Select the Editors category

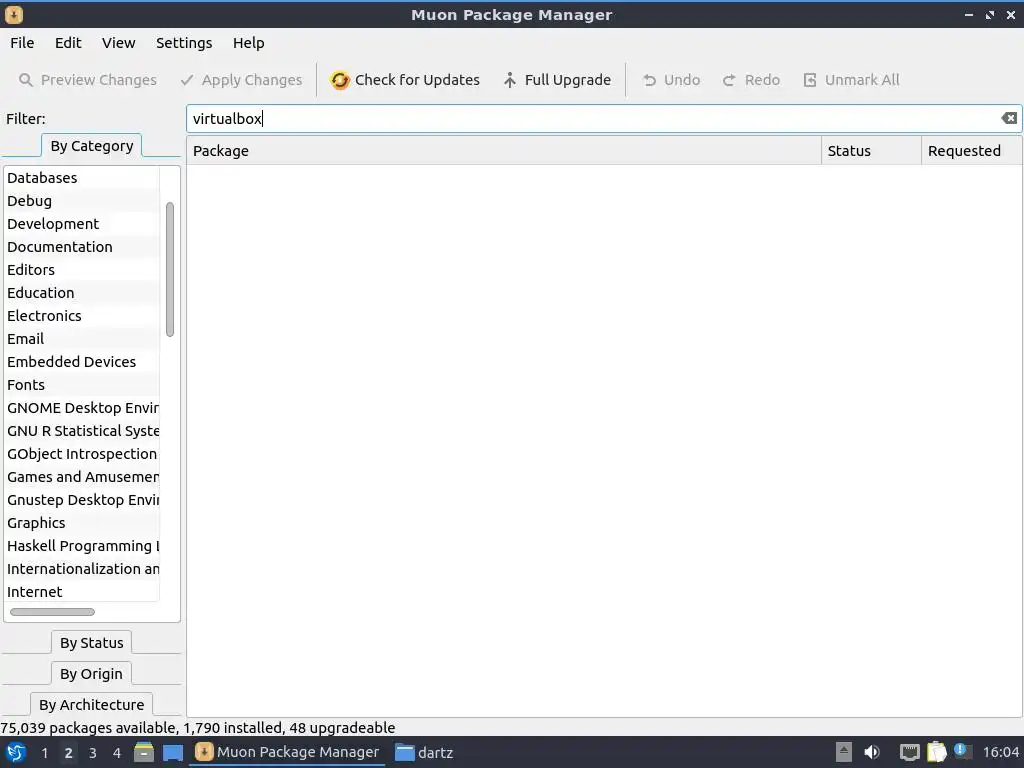[82, 270]
